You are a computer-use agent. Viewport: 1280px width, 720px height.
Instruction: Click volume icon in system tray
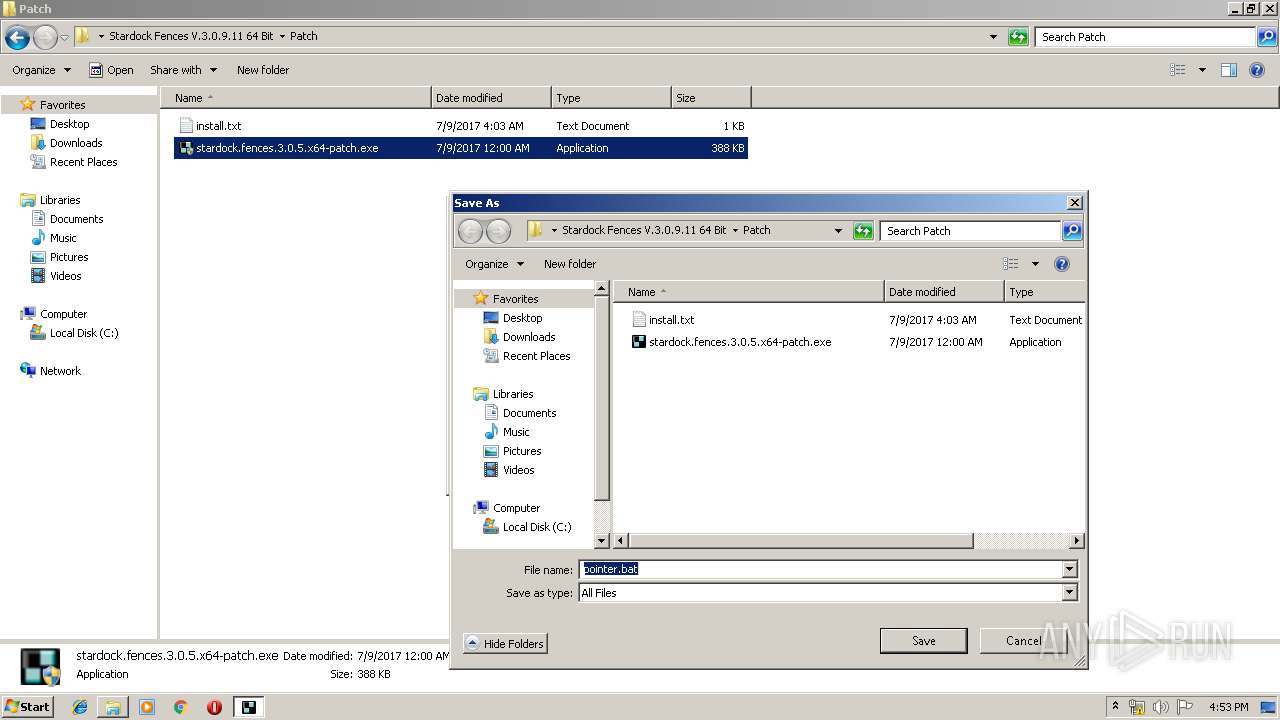point(1161,707)
